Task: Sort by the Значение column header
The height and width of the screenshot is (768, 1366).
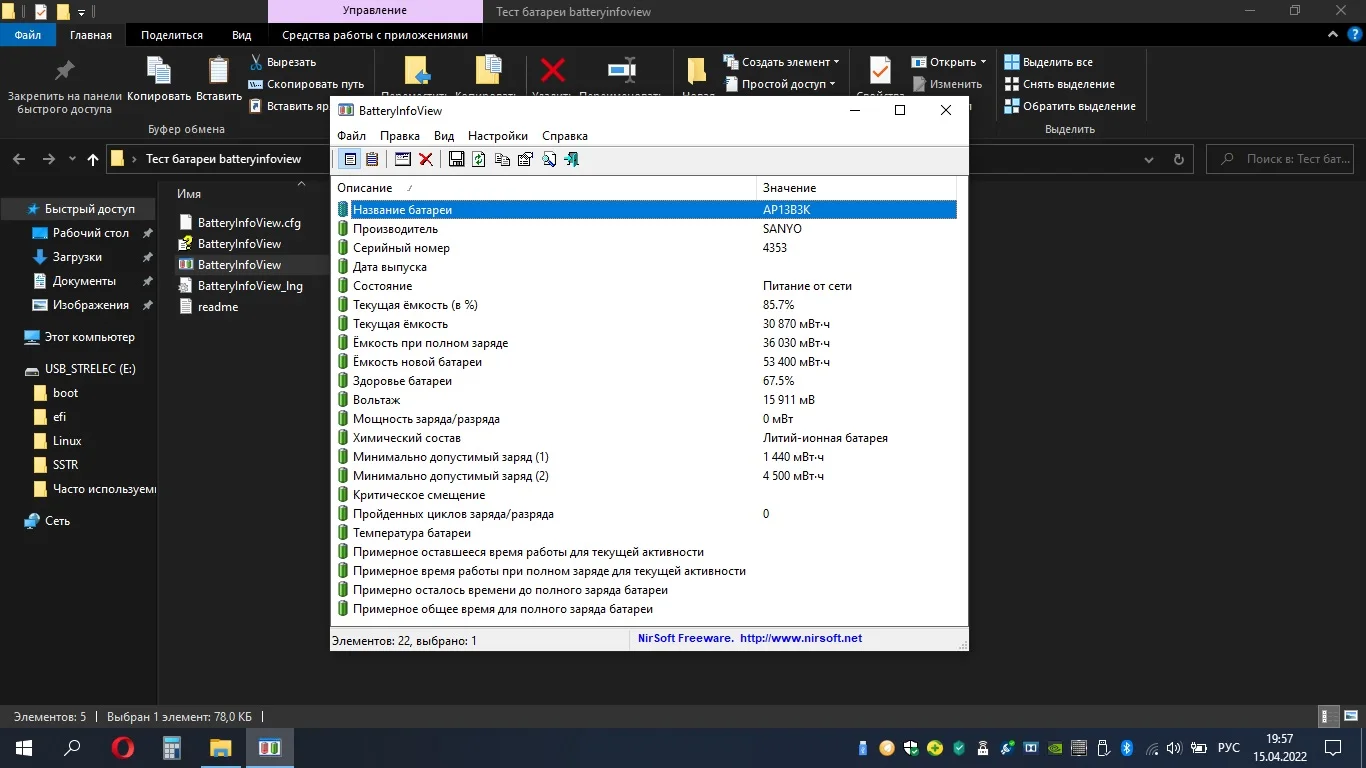Action: pyautogui.click(x=857, y=188)
